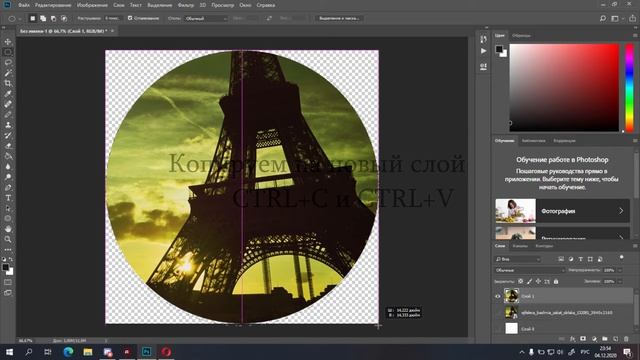Select the Zoom magnifier tool
This screenshot has width=640, height=360.
tap(8, 239)
